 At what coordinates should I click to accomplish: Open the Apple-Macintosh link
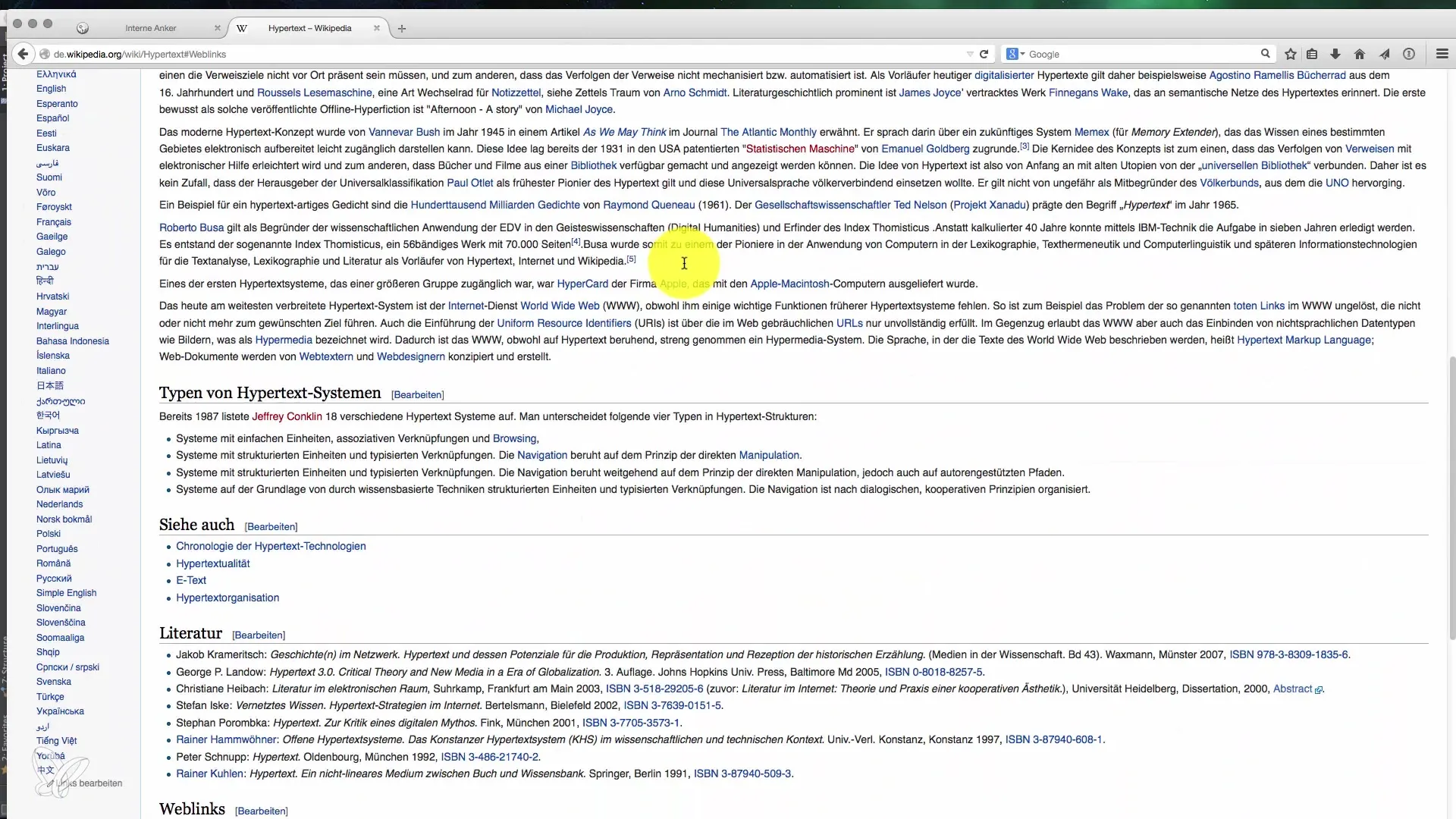(x=789, y=284)
